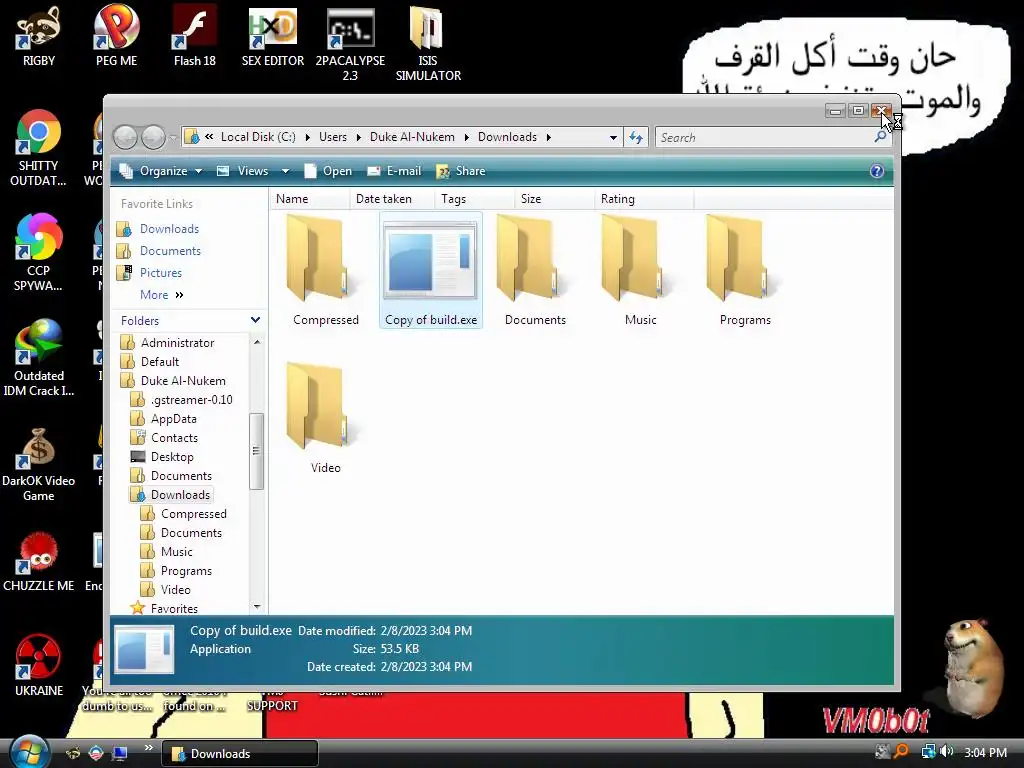Image resolution: width=1024 pixels, height=768 pixels.
Task: Open the Documents favorite link
Action: [x=170, y=251]
